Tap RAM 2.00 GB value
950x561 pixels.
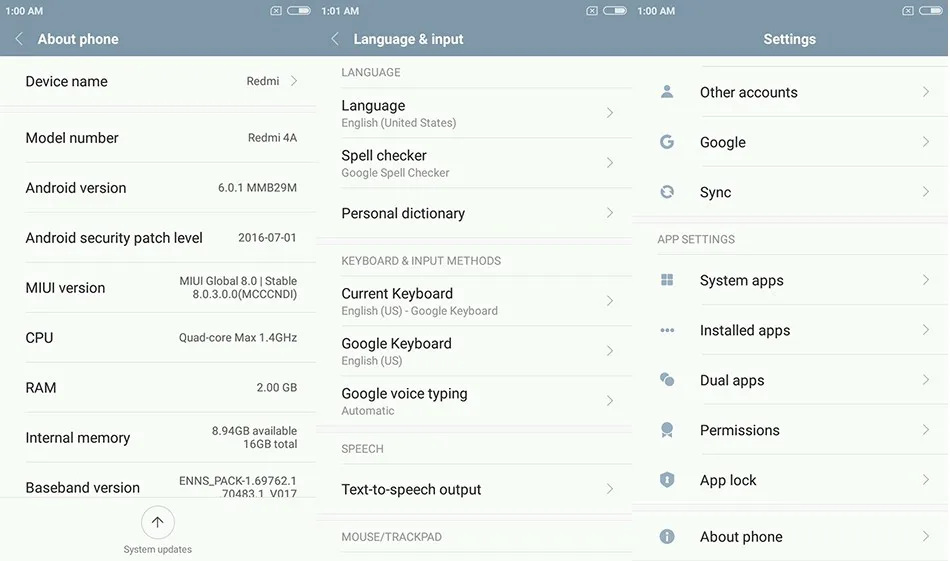(276, 387)
